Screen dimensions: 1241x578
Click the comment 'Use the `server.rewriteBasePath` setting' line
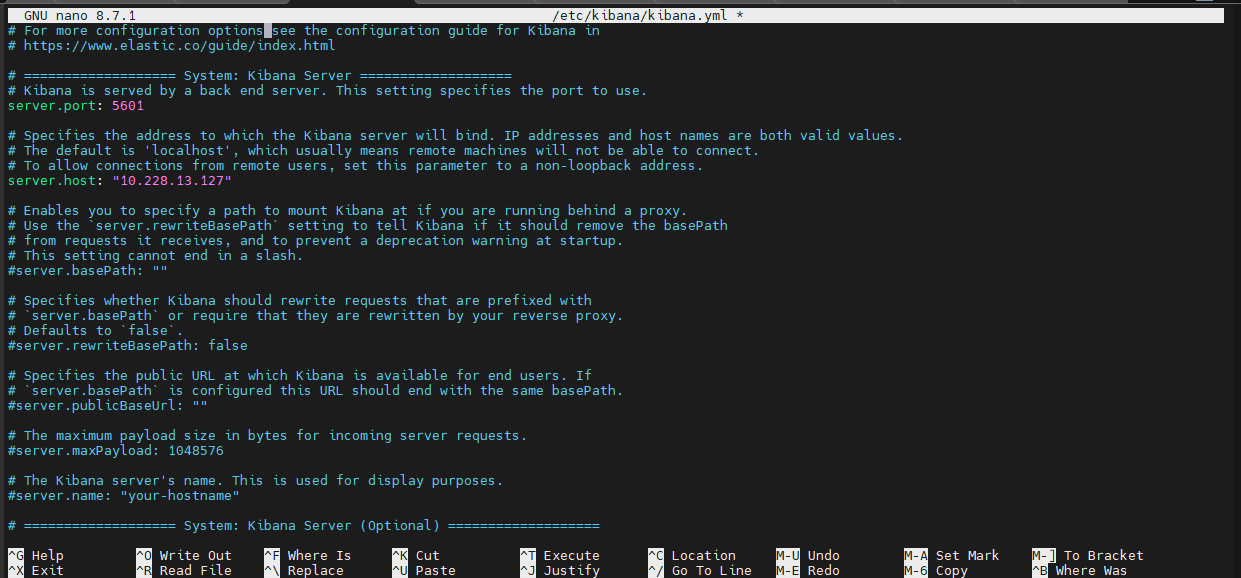(x=368, y=226)
